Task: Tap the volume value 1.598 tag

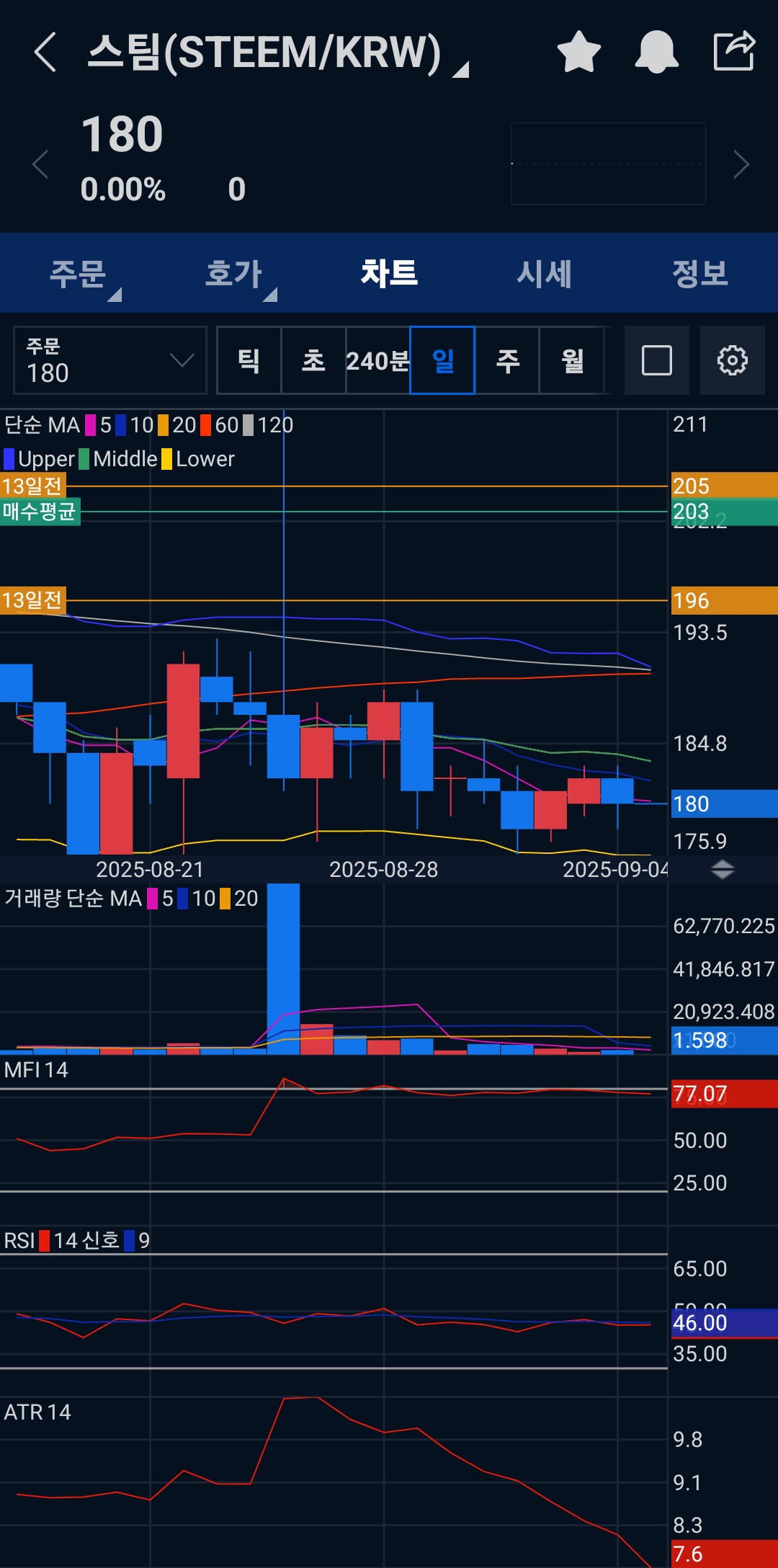Action: click(724, 1041)
